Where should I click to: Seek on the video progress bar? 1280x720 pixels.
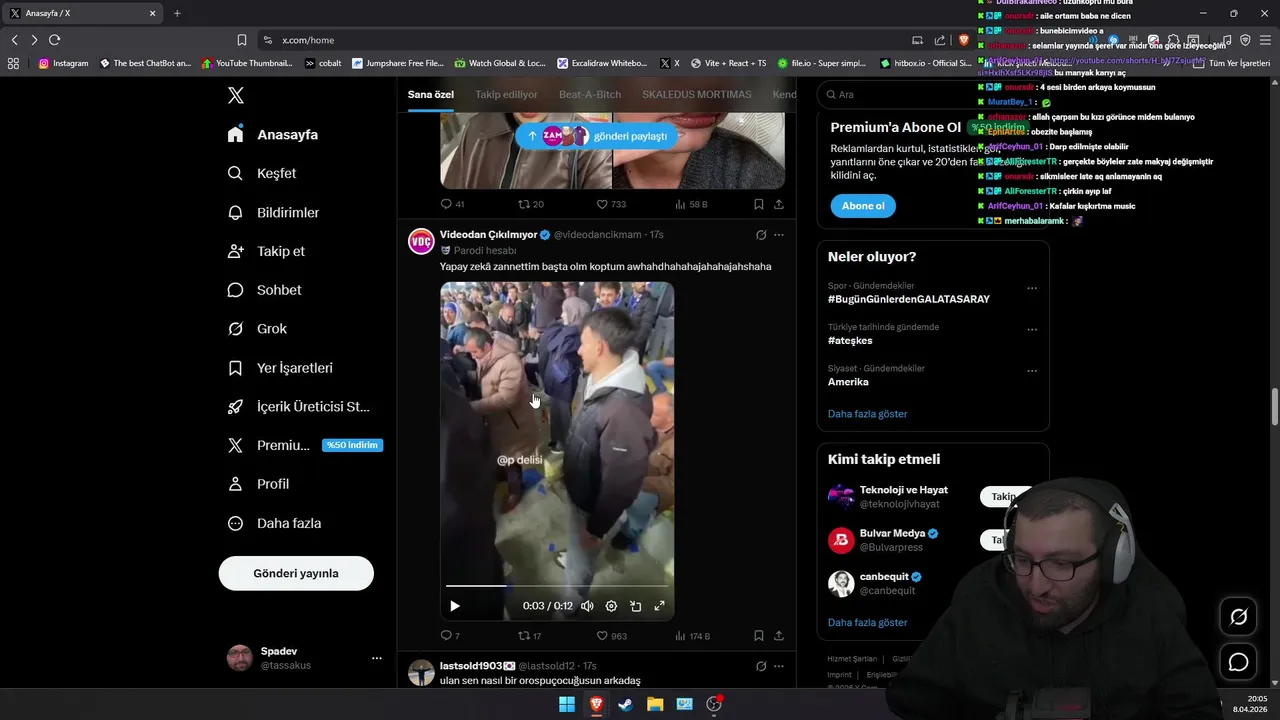coord(557,586)
